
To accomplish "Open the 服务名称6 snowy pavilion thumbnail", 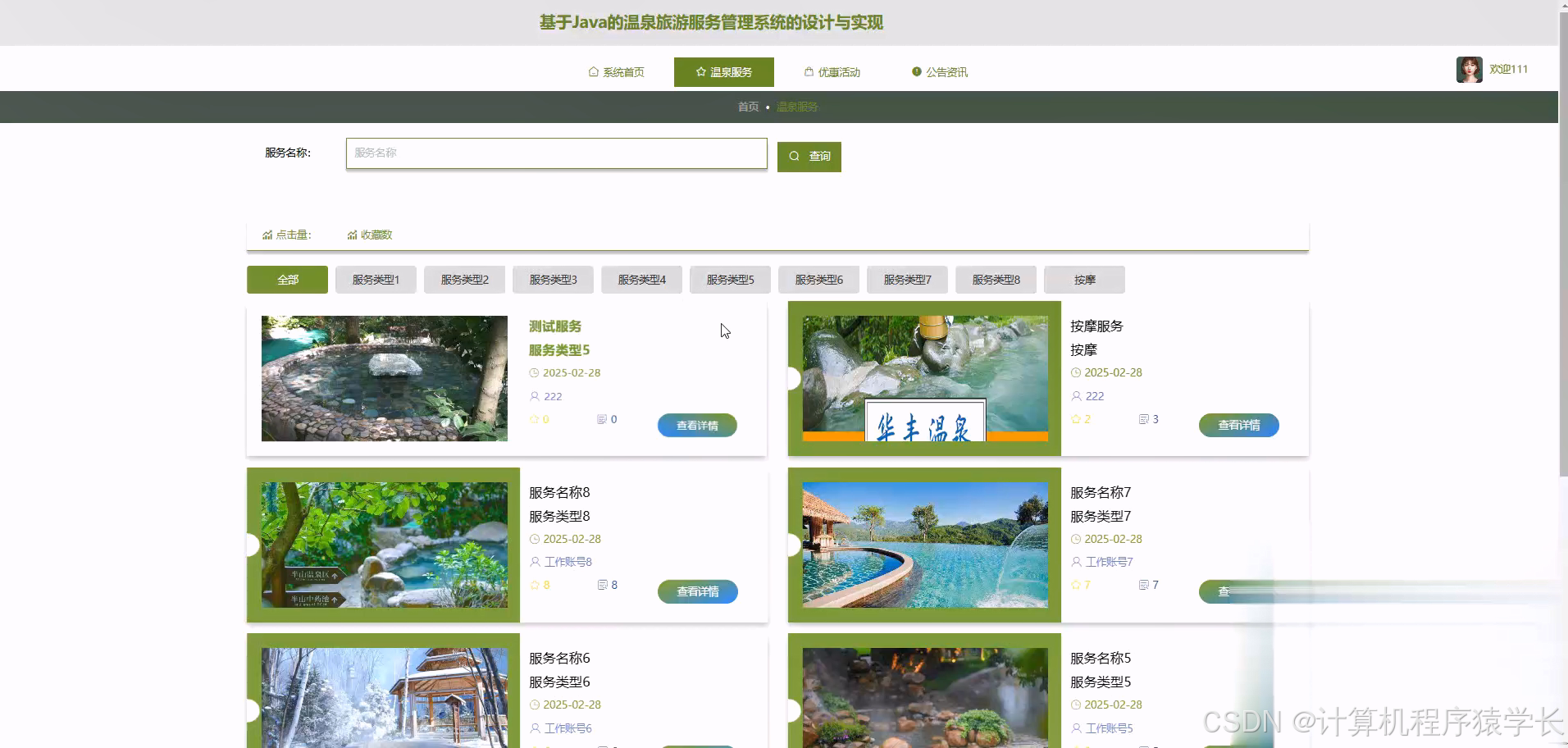I will (x=385, y=698).
